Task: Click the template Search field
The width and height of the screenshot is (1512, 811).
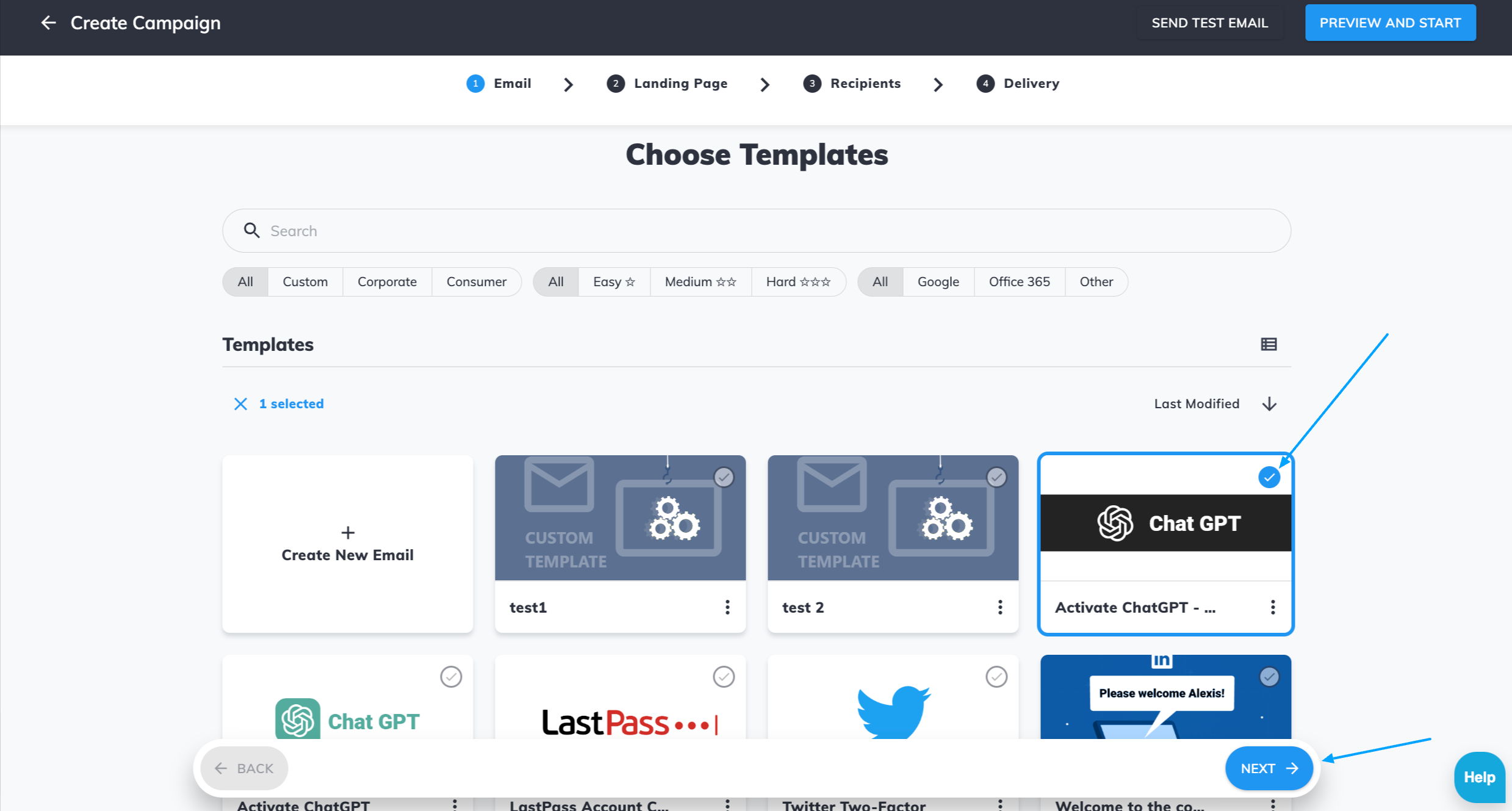Action: (x=757, y=231)
